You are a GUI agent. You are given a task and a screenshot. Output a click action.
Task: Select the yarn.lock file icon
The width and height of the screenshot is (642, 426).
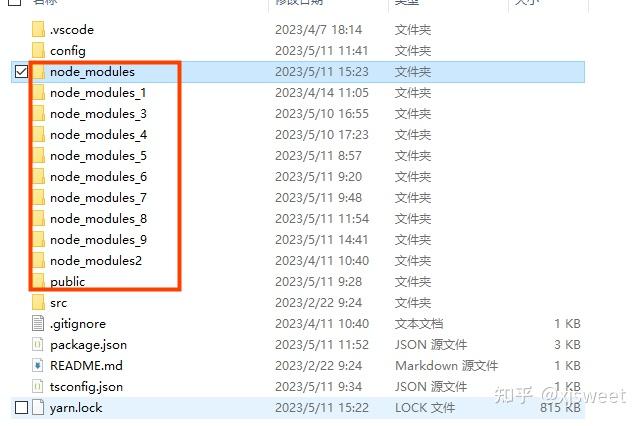pos(38,408)
